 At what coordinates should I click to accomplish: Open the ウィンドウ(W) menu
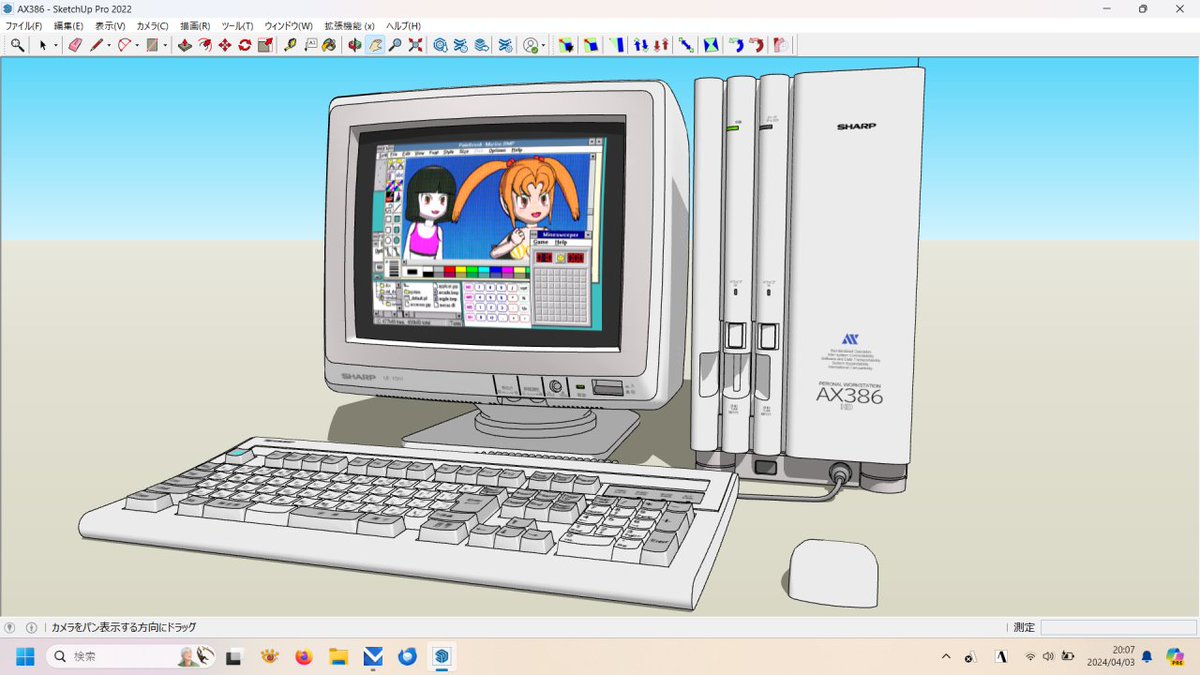click(288, 25)
